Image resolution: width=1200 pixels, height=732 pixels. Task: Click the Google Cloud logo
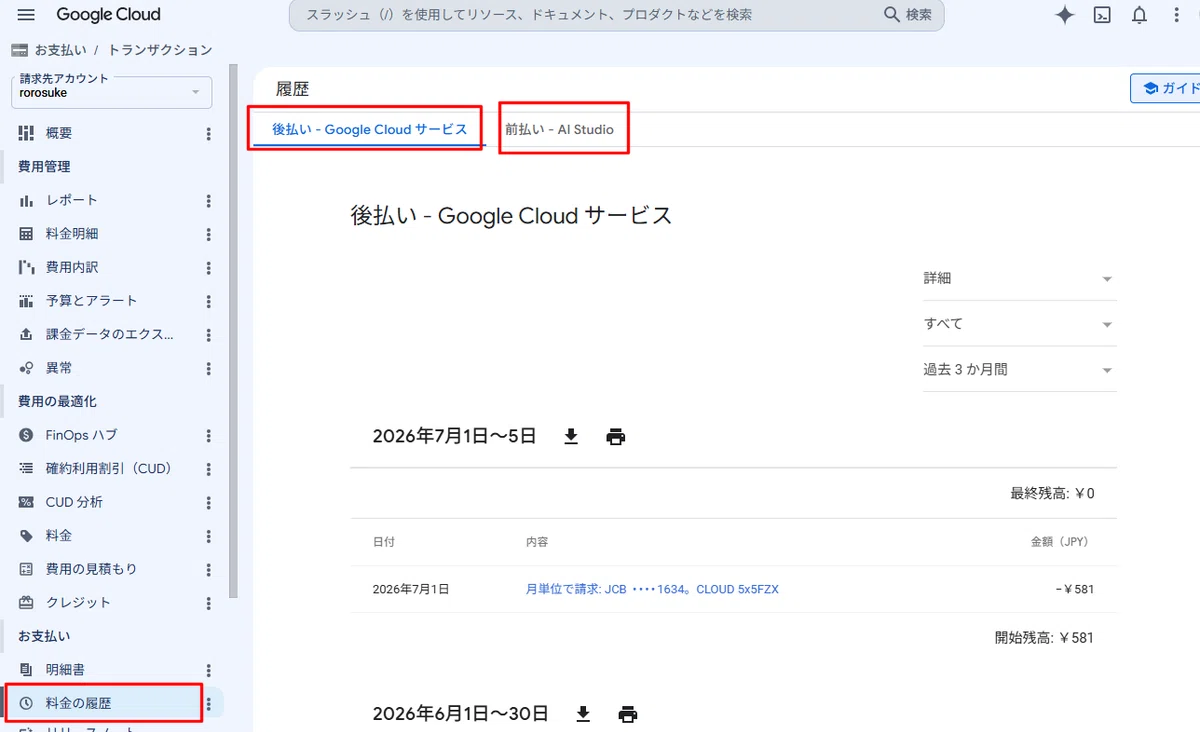click(108, 15)
